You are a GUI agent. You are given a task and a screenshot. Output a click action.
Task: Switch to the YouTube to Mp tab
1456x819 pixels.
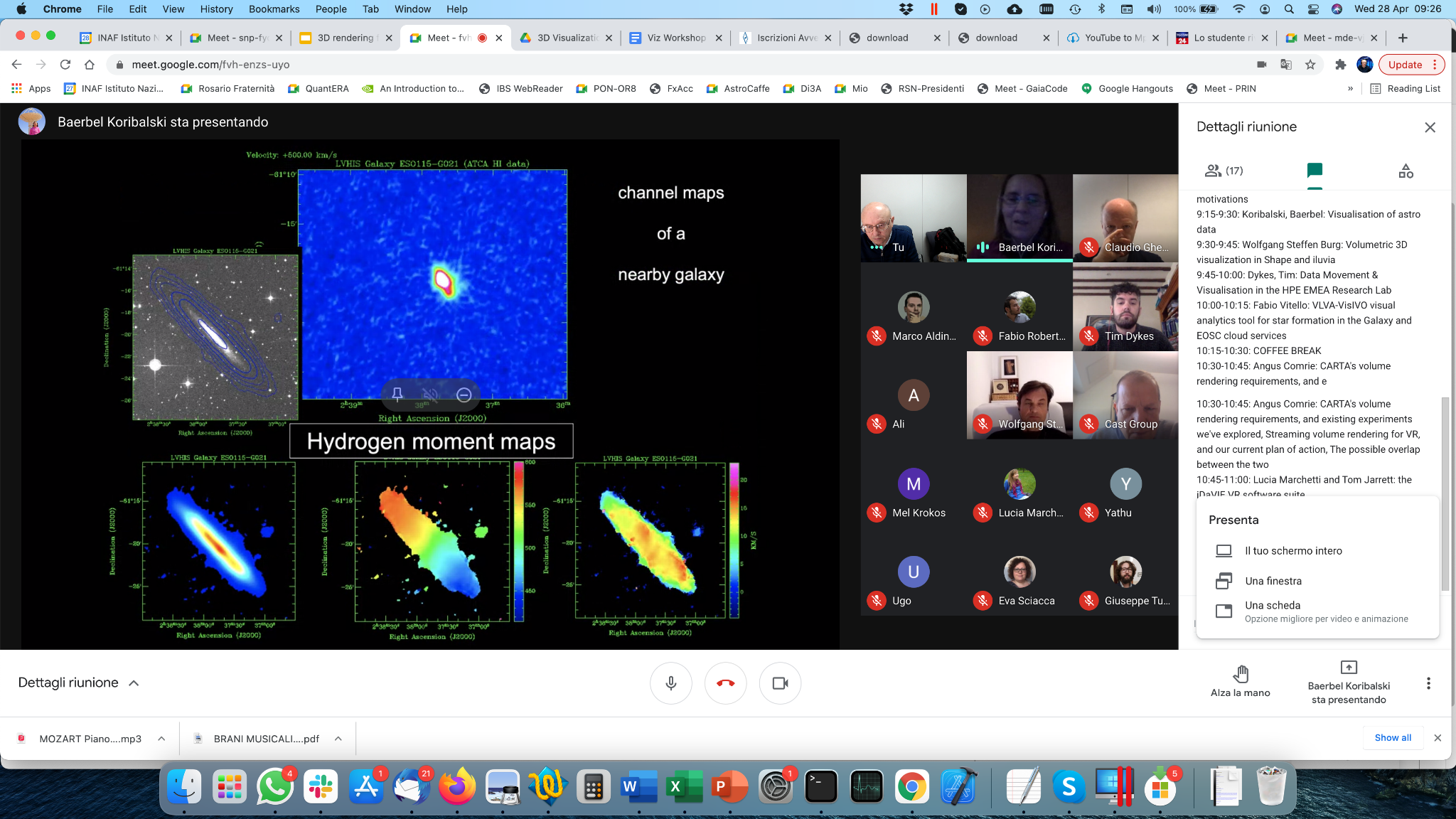pyautogui.click(x=1113, y=38)
